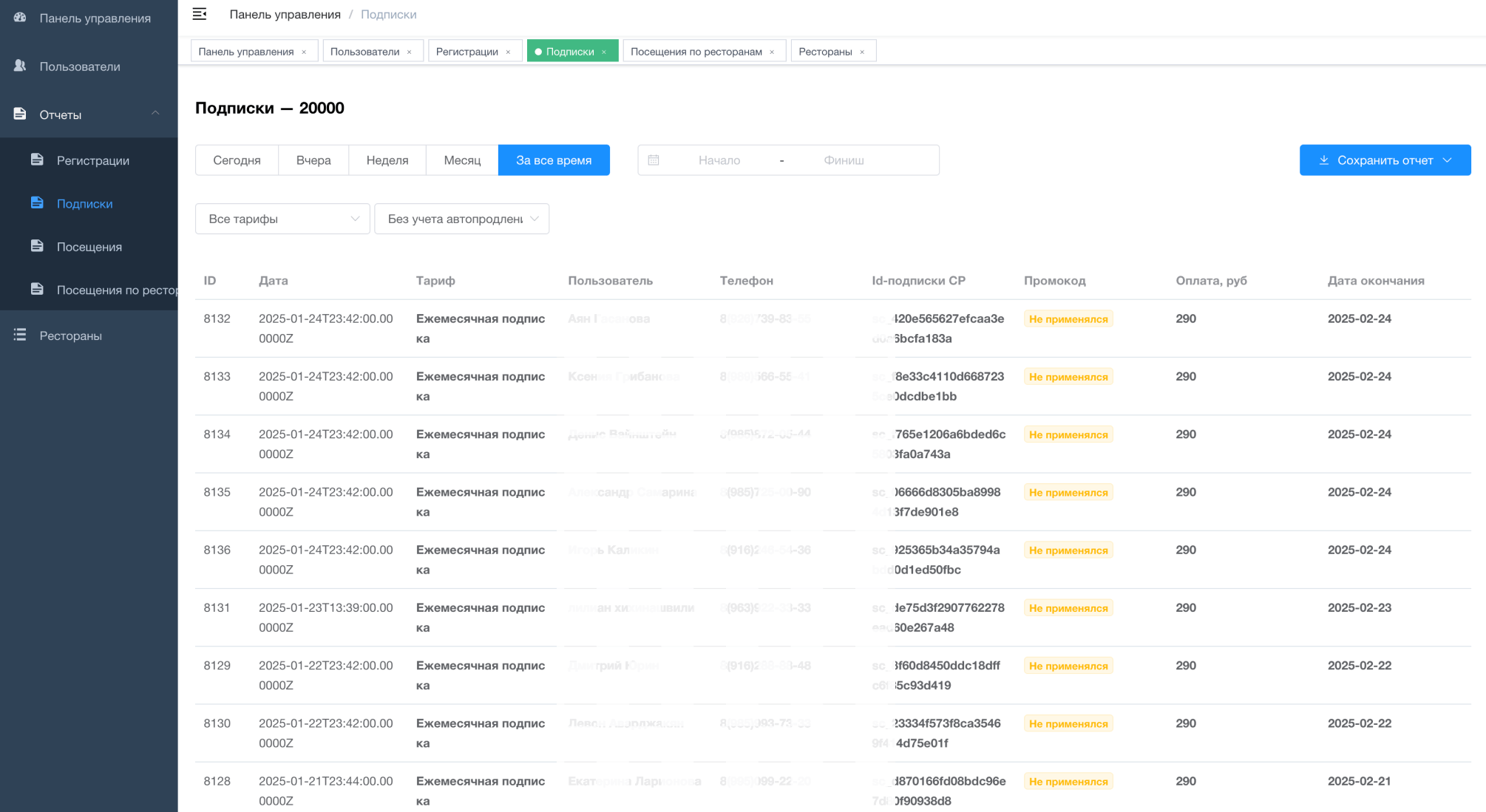Click the hamburger menu collapse icon

pyautogui.click(x=200, y=14)
